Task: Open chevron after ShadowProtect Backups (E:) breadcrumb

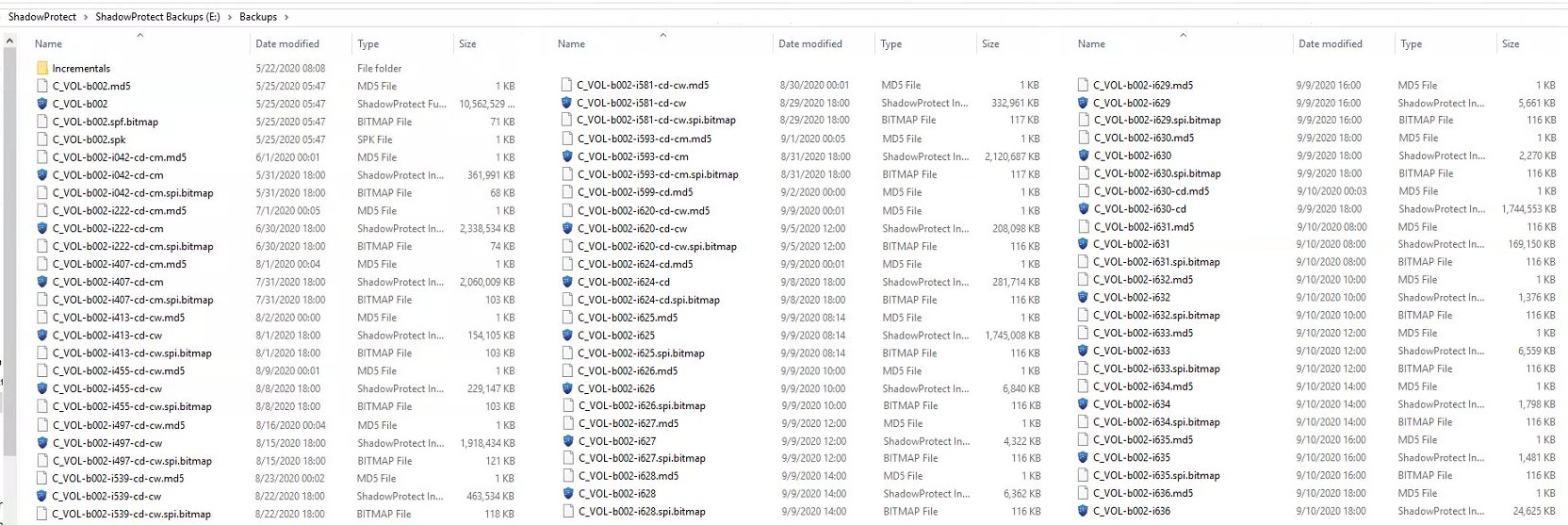Action: pyautogui.click(x=229, y=17)
